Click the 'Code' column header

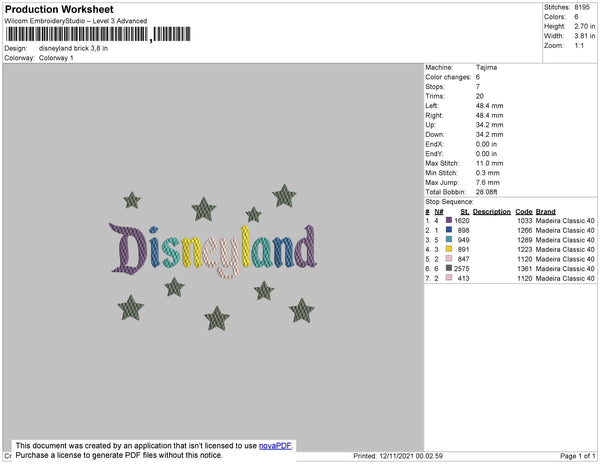pyautogui.click(x=524, y=212)
